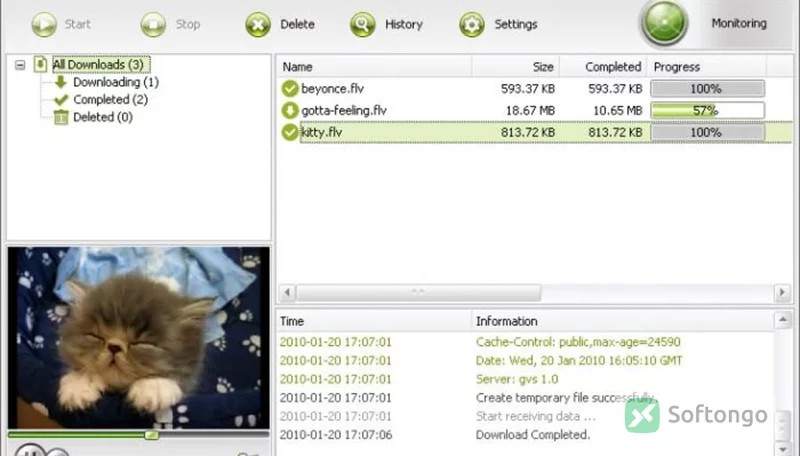Click the completed status icon for beyonce.flv
The height and width of the screenshot is (456, 800).
[x=290, y=88]
